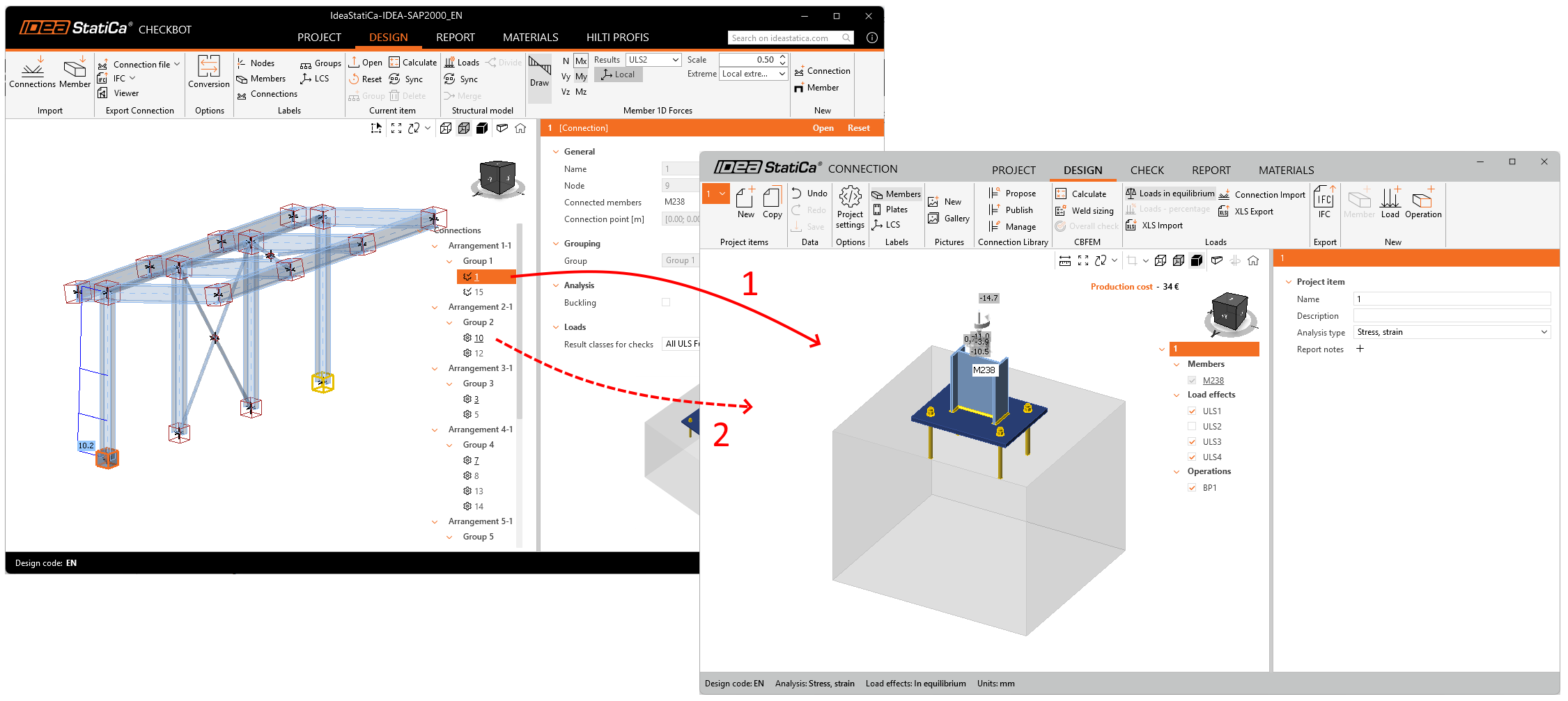1568x701 pixels.
Task: Click IFC export icon in Connection window
Action: 1324,203
